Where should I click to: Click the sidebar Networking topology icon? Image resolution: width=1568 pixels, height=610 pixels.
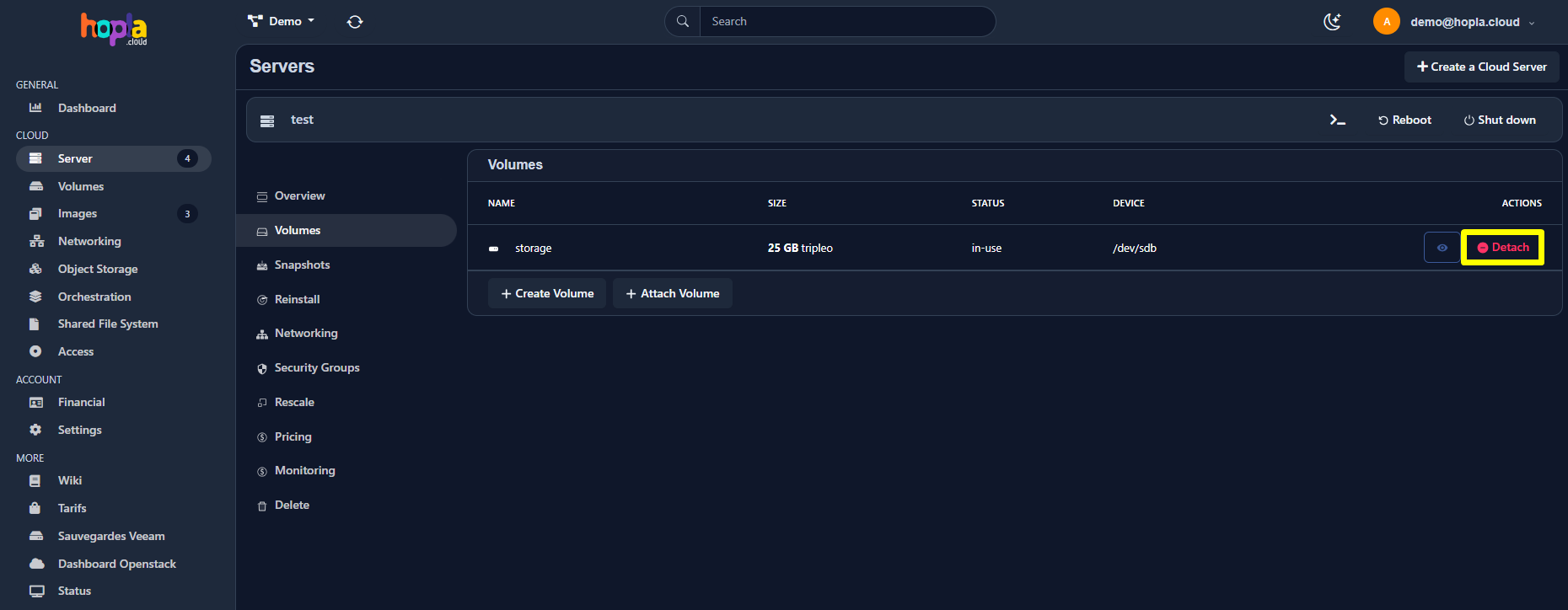36,241
